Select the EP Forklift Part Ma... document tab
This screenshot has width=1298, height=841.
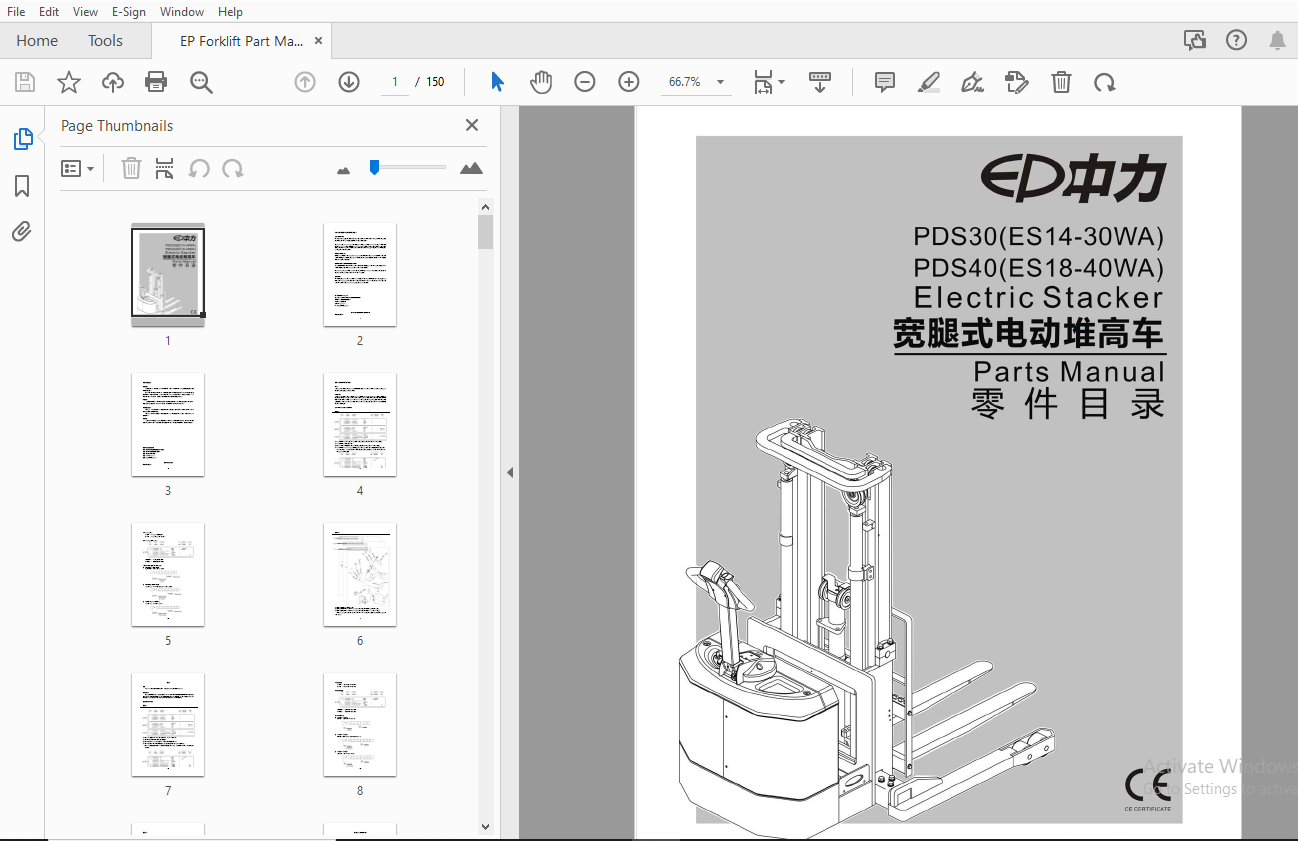click(241, 41)
